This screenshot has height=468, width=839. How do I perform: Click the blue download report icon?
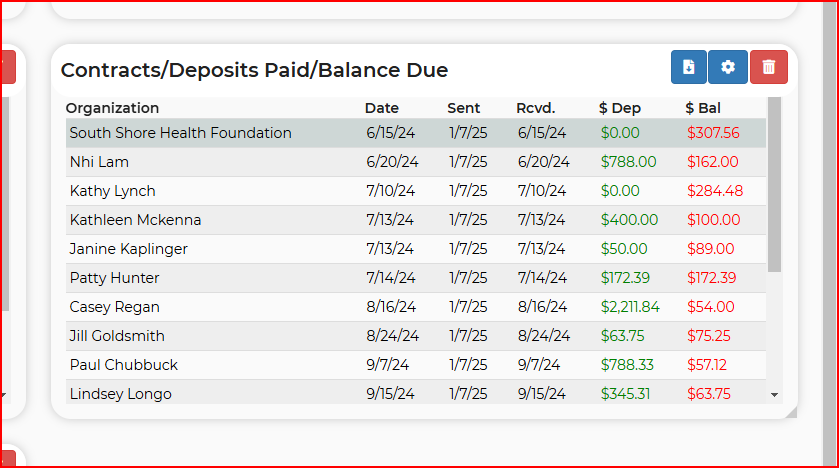[x=689, y=67]
